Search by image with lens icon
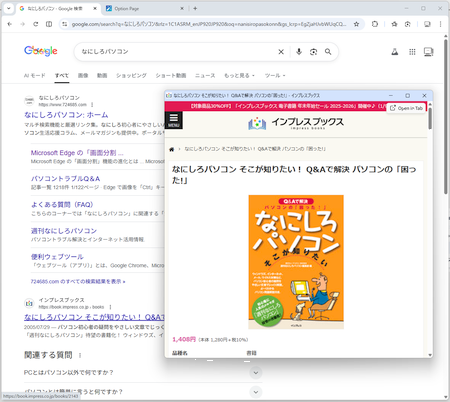This screenshot has height=402, width=450. [x=313, y=52]
